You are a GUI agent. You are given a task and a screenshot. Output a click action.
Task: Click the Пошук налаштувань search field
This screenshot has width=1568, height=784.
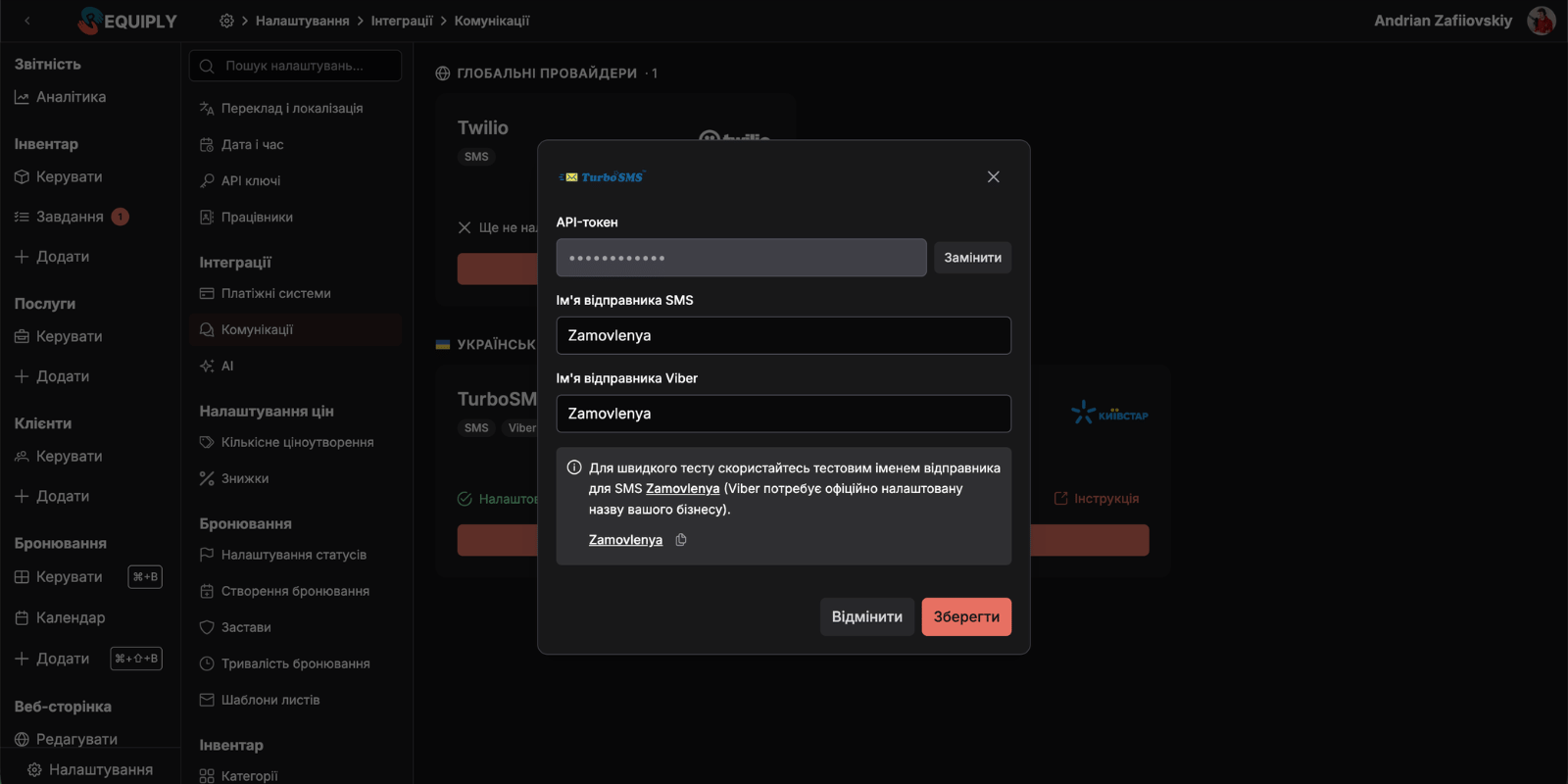(295, 66)
